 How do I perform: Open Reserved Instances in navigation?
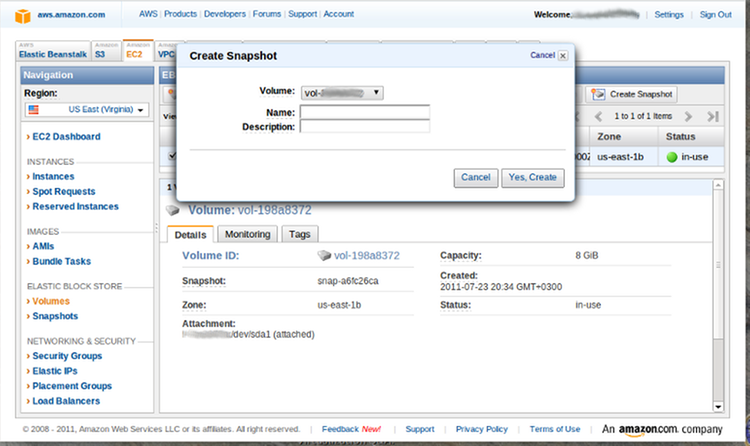point(76,207)
